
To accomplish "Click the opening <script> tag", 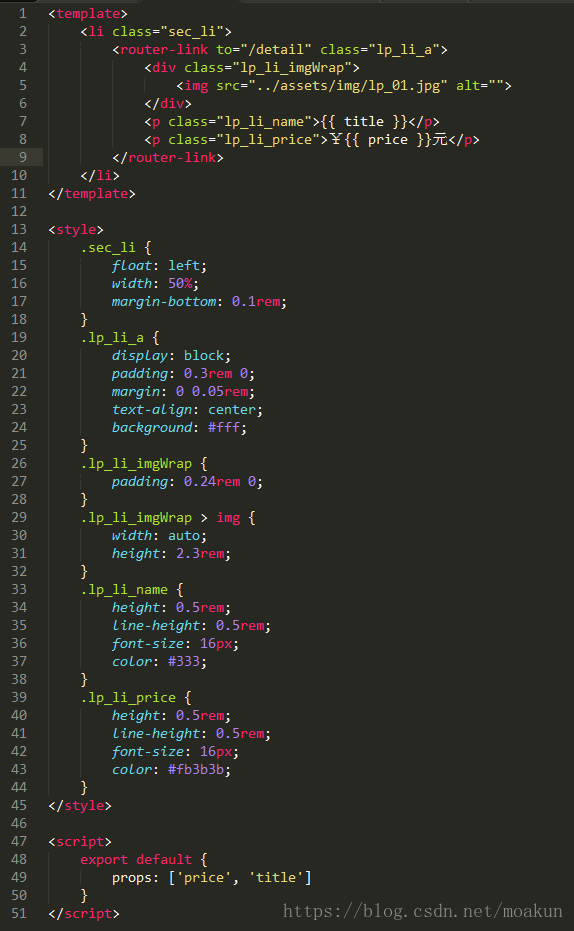I will pyautogui.click(x=80, y=841).
